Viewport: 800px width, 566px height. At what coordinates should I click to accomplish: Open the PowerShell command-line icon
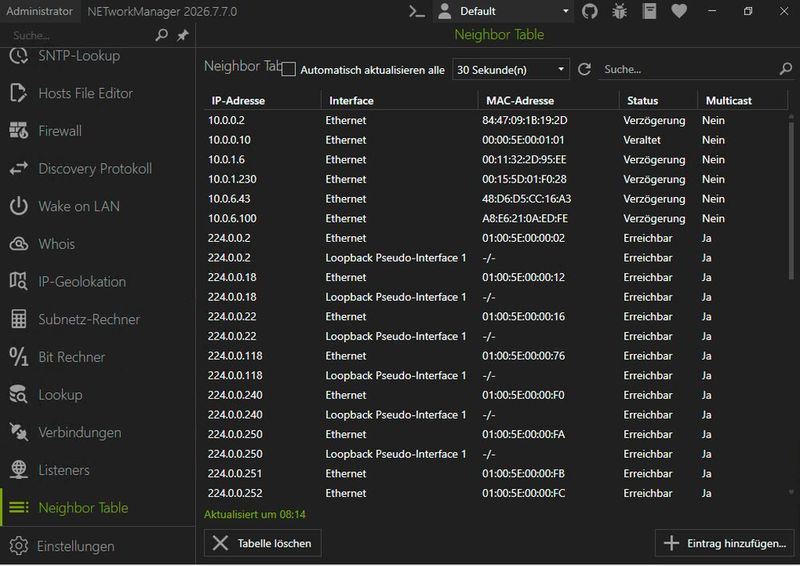point(417,11)
